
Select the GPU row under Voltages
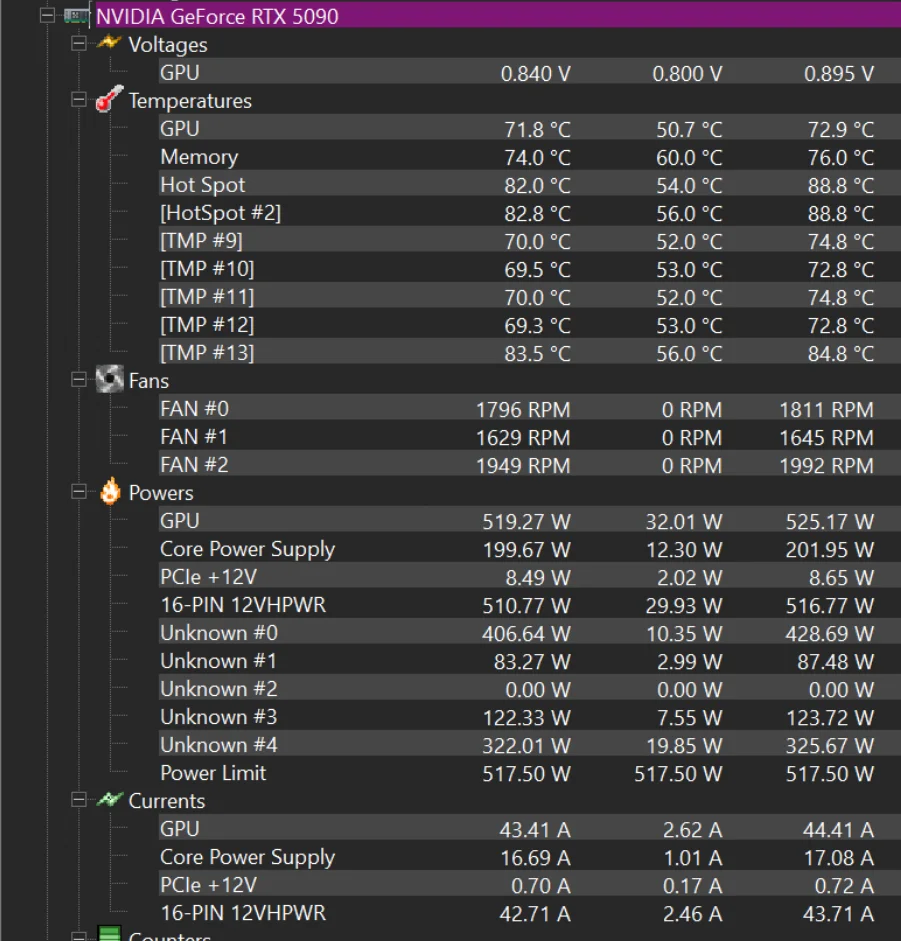coord(529,72)
